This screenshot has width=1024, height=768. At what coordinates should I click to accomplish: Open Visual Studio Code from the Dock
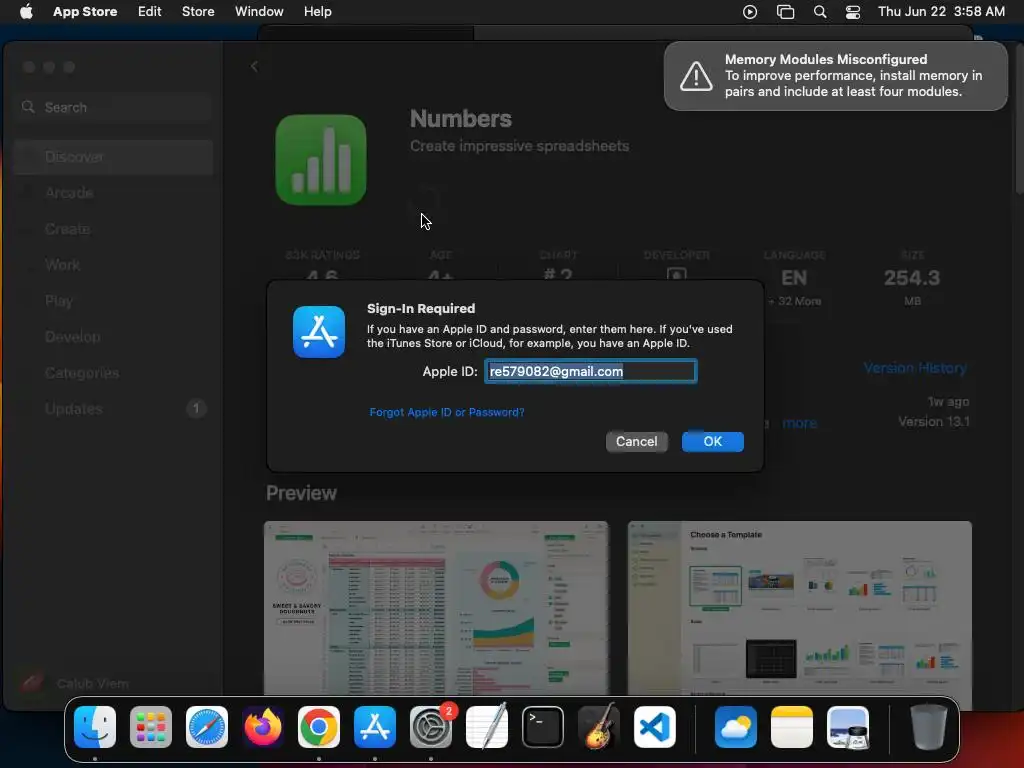(655, 727)
